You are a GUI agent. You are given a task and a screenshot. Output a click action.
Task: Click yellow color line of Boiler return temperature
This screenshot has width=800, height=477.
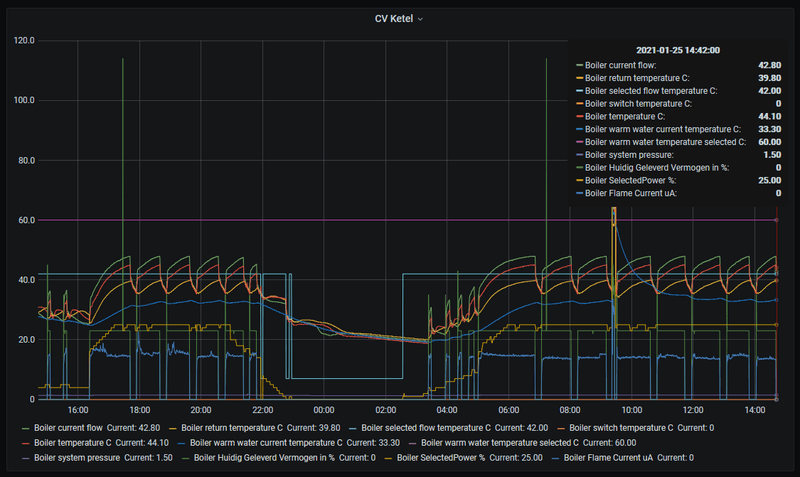(173, 429)
